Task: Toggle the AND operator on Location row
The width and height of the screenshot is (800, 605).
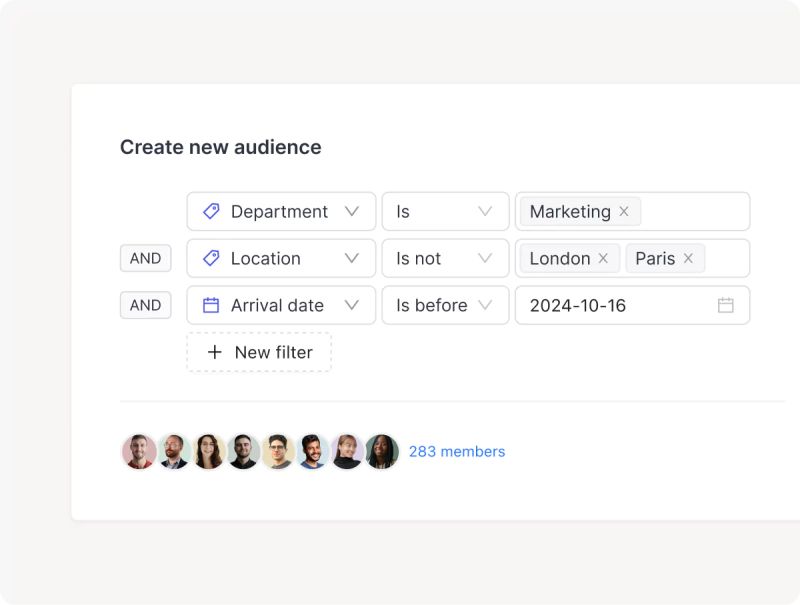Action: point(145,258)
